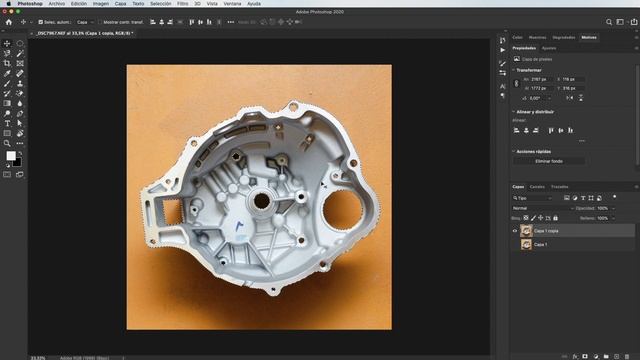Toggle width-height link chain in Transformar
Screen dimensions: 640x360
[516, 83]
